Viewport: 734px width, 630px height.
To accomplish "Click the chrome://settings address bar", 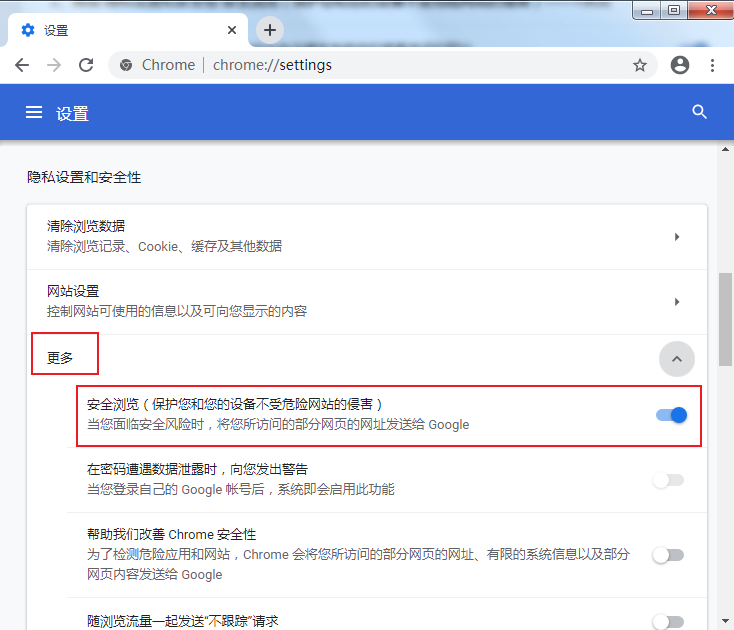I will click(383, 65).
